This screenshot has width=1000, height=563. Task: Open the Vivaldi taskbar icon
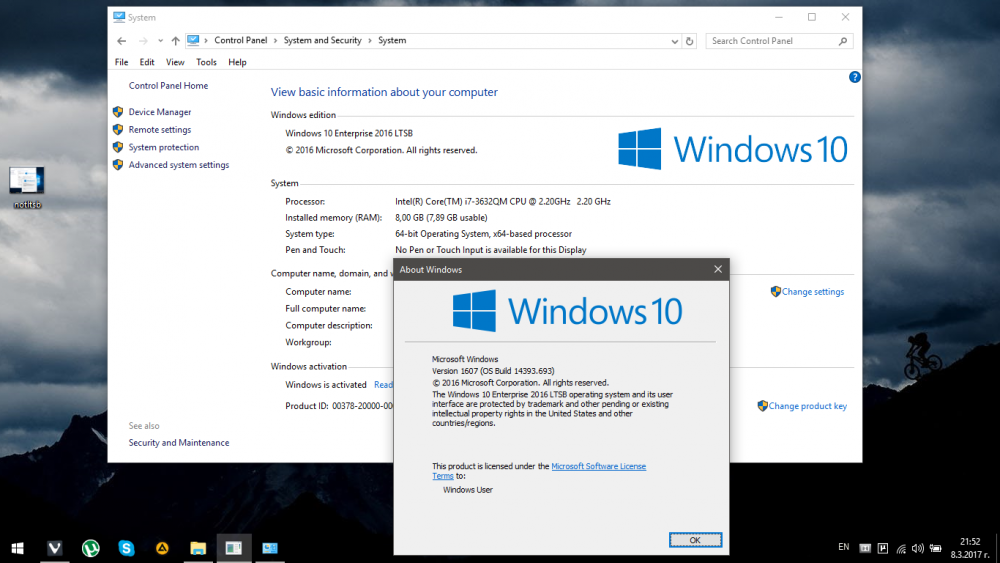coord(55,548)
